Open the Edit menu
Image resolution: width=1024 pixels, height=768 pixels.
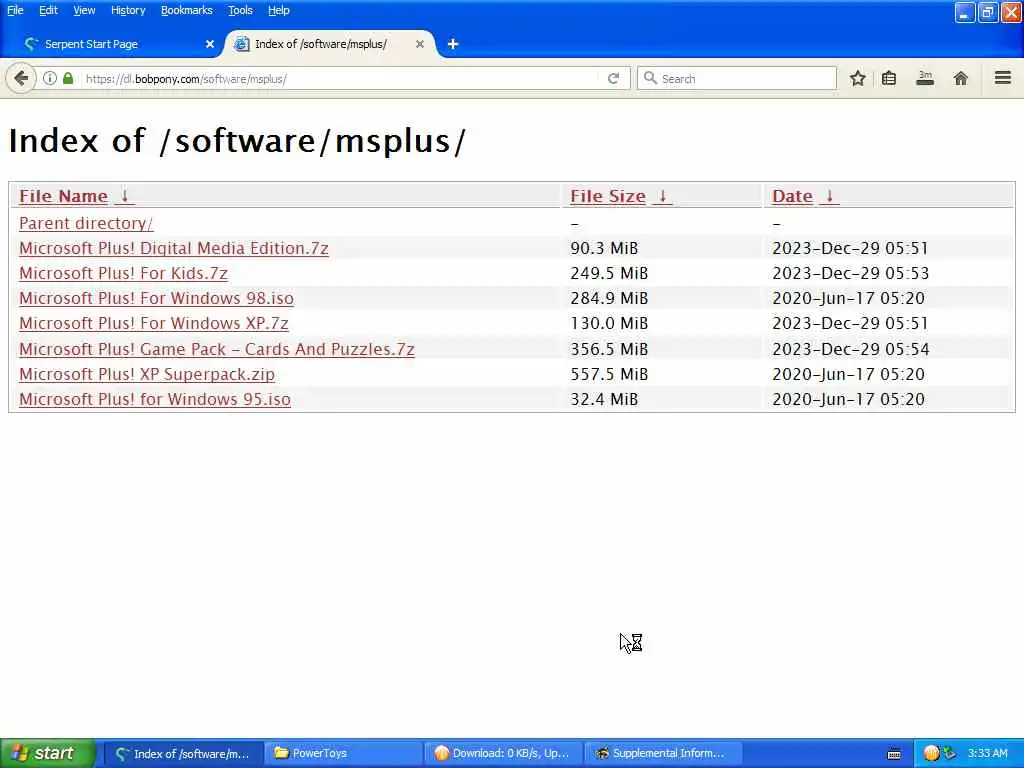[48, 10]
